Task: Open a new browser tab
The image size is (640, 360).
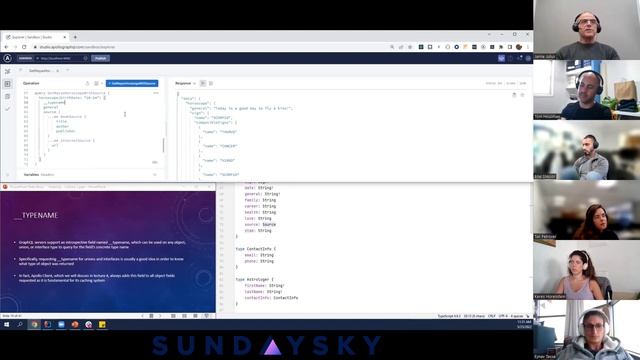Action: tap(75, 37)
